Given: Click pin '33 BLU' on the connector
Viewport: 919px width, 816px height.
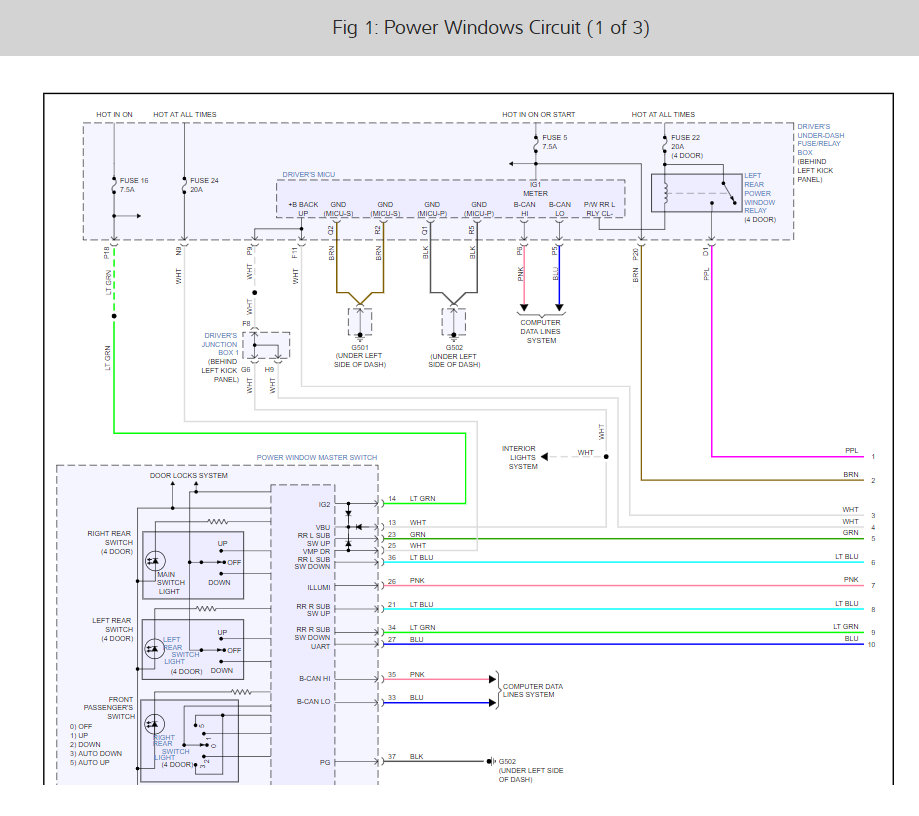Looking at the screenshot, I should 405,698.
